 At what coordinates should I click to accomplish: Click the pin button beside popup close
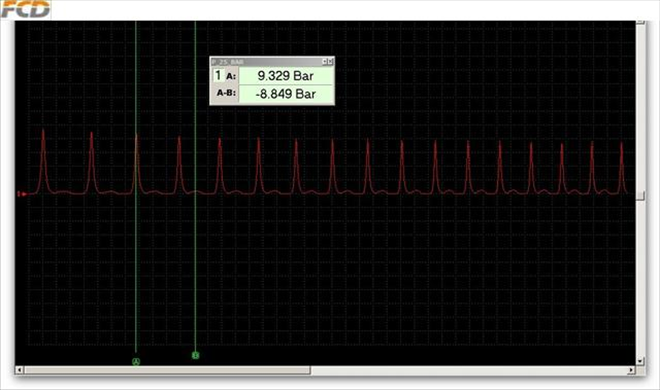(325, 62)
